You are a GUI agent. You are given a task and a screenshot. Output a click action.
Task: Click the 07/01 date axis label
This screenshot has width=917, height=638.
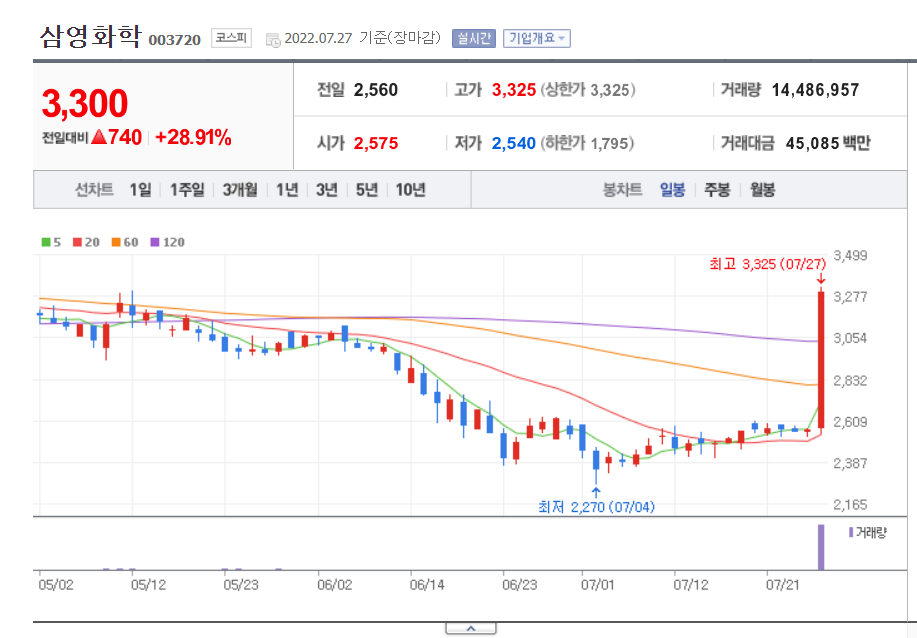(598, 585)
